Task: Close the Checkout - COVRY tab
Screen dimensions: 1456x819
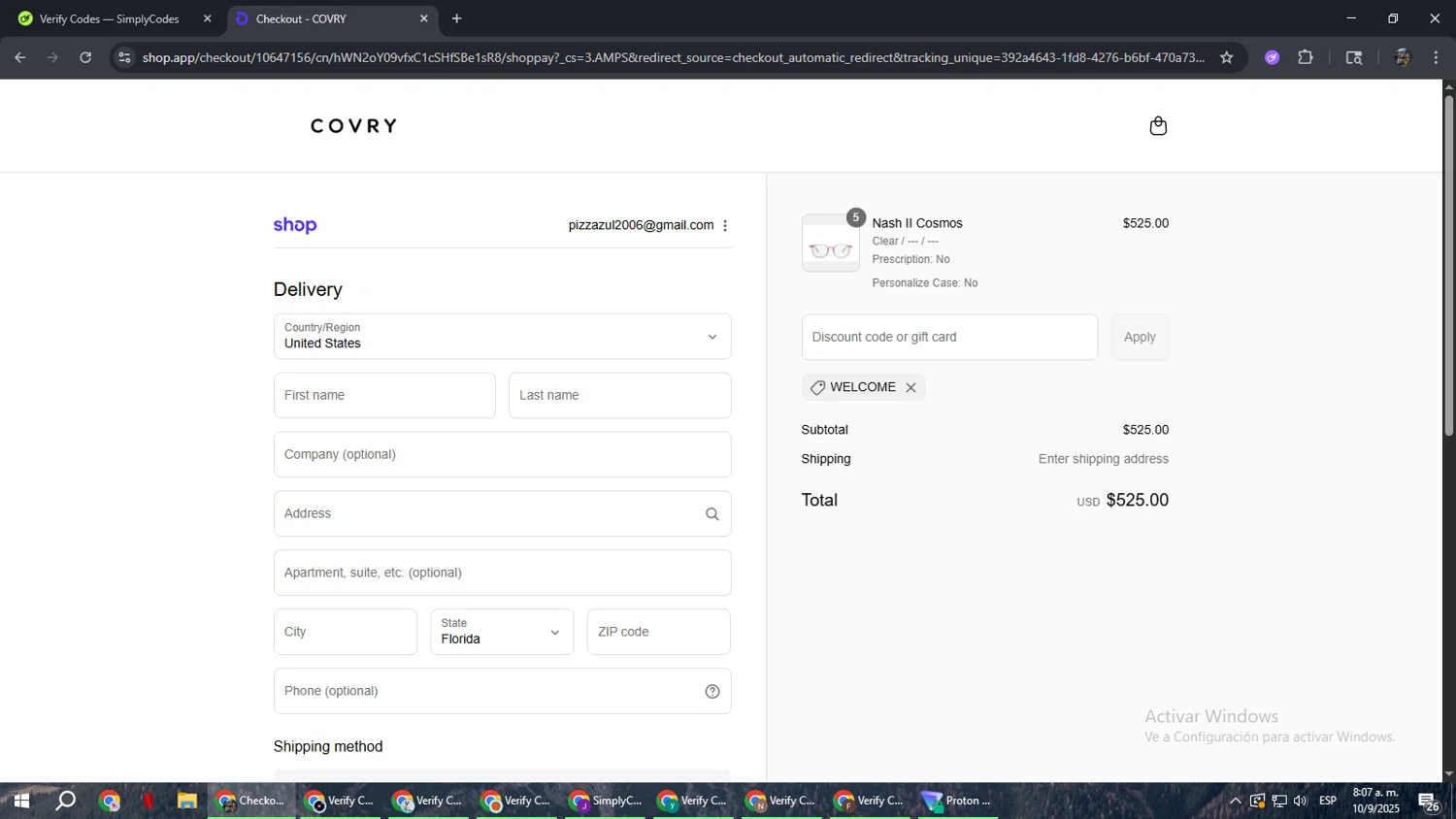Action: pos(423,18)
